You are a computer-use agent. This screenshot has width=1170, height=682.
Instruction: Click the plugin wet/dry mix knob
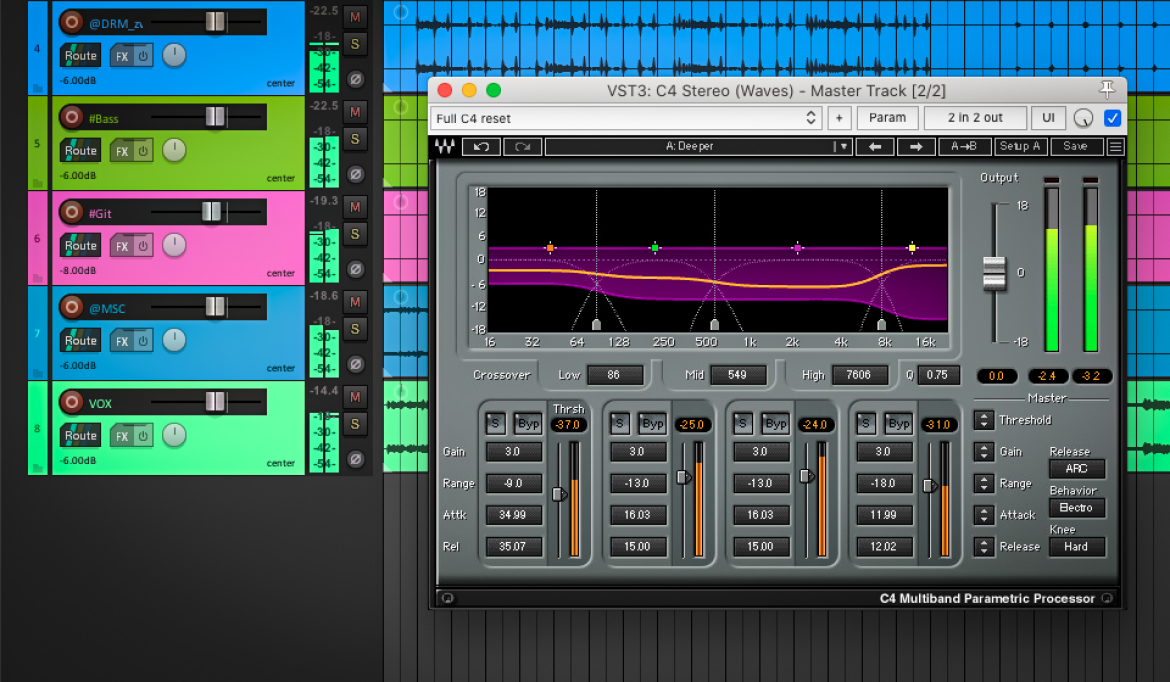coord(1083,118)
